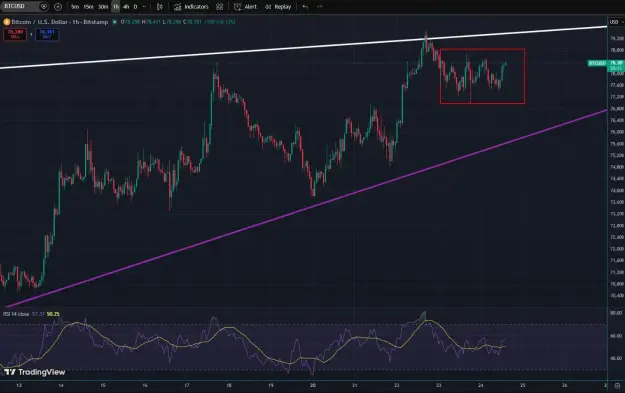Switch to the 5m timeframe
625x393 pixels.
pyautogui.click(x=75, y=7)
